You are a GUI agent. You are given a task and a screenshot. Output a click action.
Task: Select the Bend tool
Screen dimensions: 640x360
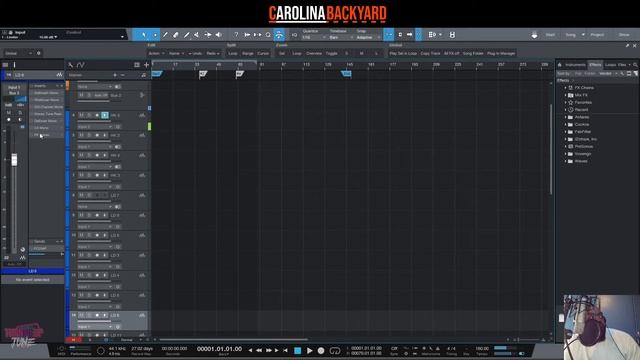pyautogui.click(x=208, y=35)
